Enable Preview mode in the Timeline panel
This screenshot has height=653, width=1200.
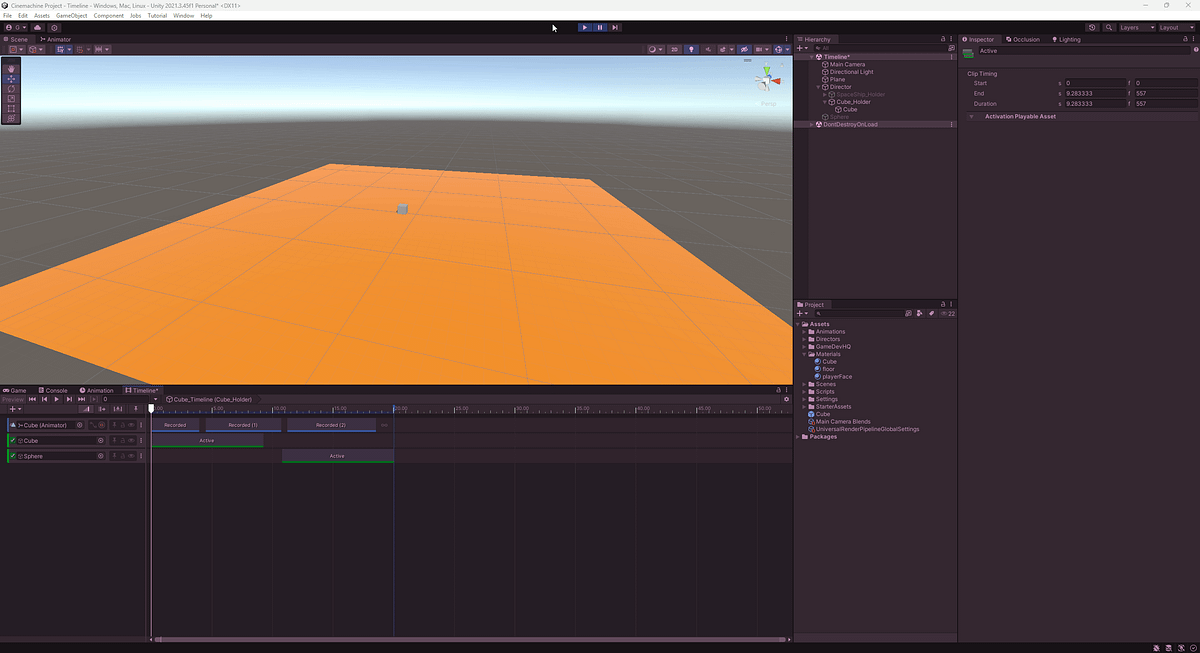(13, 399)
